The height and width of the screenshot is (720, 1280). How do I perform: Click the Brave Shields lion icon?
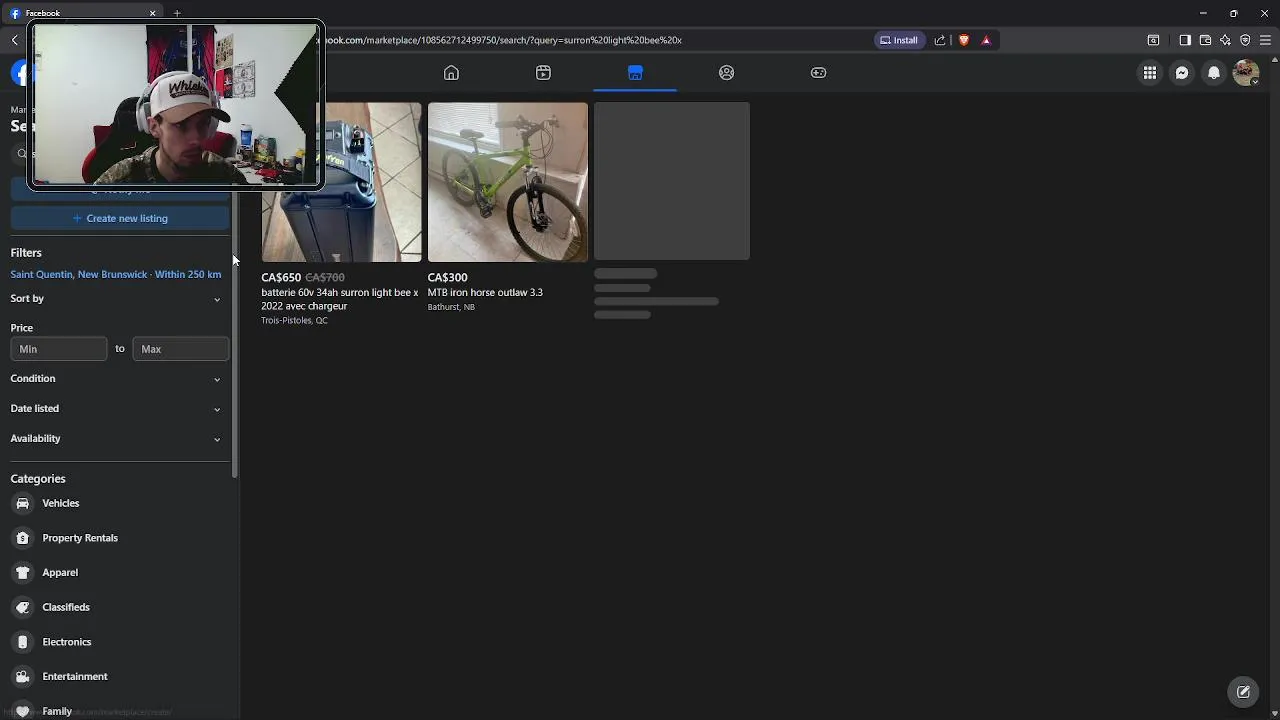click(964, 40)
